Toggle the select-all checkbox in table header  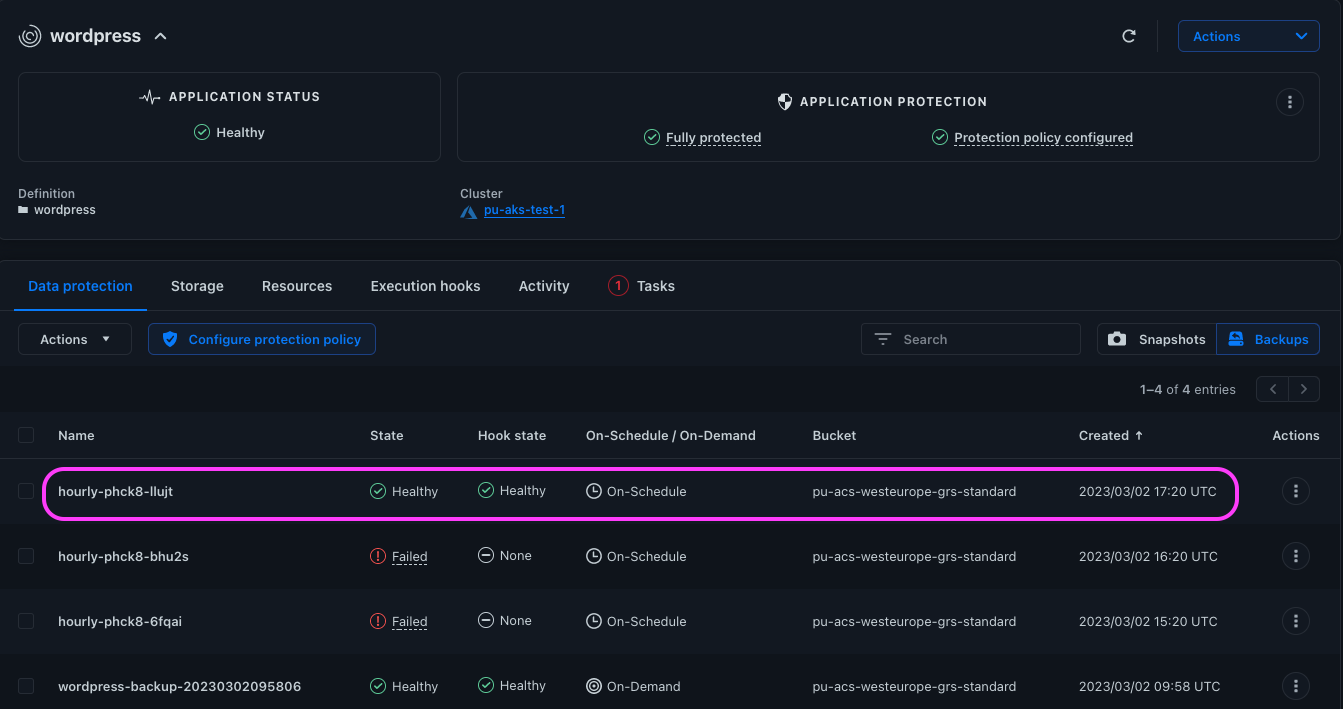click(x=26, y=435)
